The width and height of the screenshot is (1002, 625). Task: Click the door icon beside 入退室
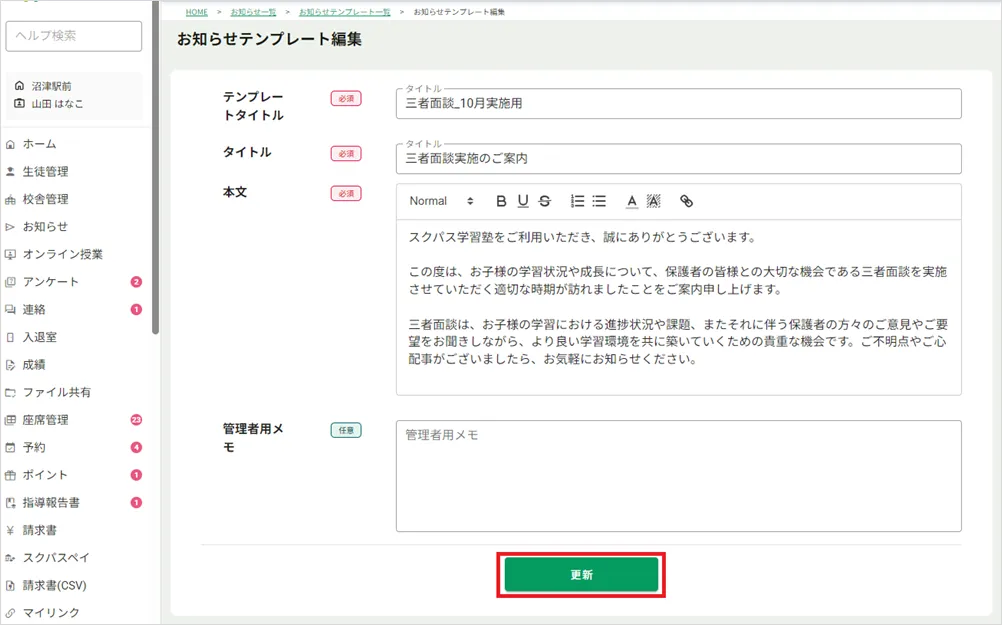[10, 337]
